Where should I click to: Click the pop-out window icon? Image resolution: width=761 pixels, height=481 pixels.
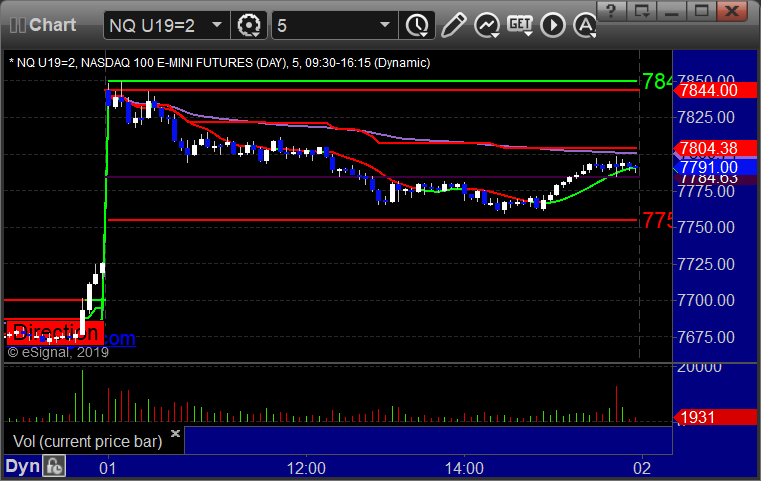coord(642,11)
